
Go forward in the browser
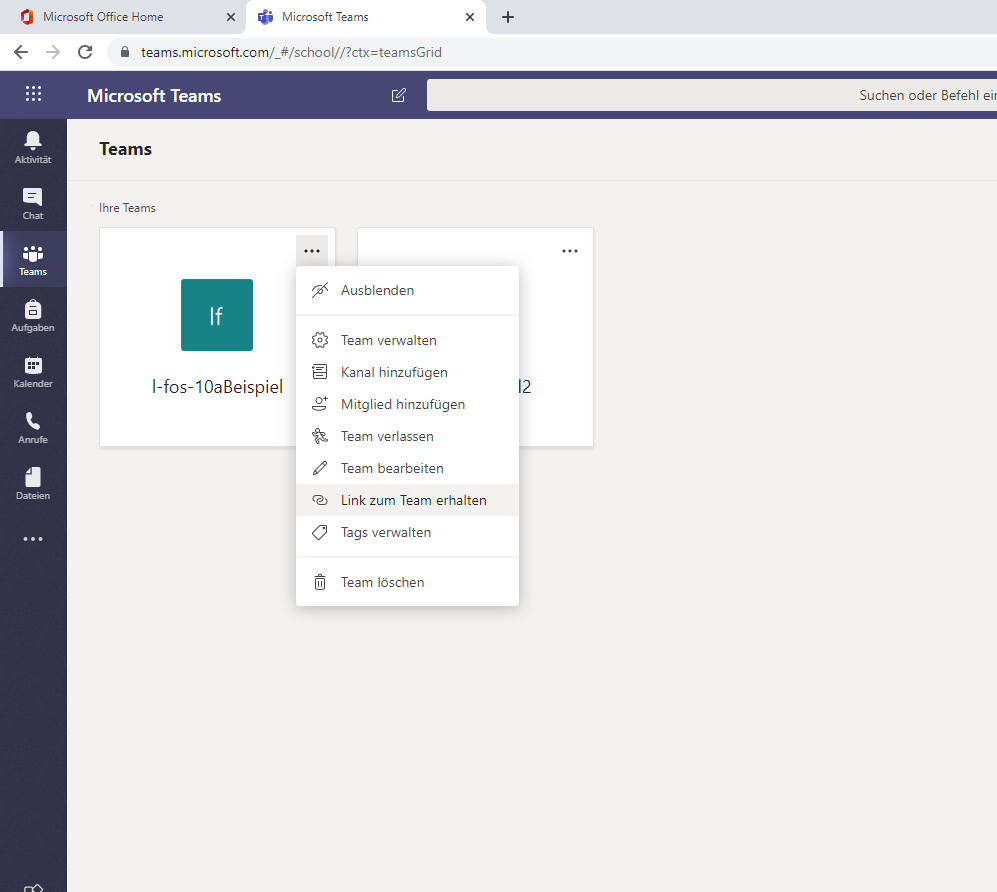tap(53, 52)
